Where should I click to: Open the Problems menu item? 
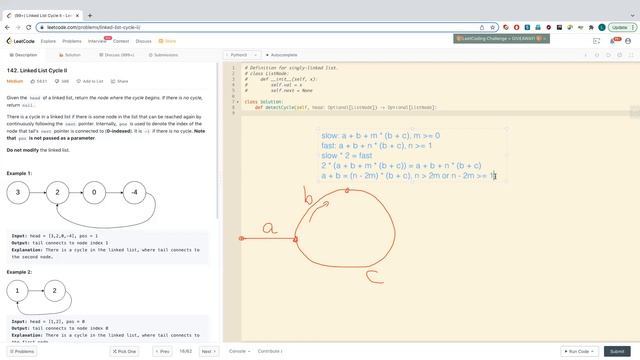pyautogui.click(x=72, y=41)
